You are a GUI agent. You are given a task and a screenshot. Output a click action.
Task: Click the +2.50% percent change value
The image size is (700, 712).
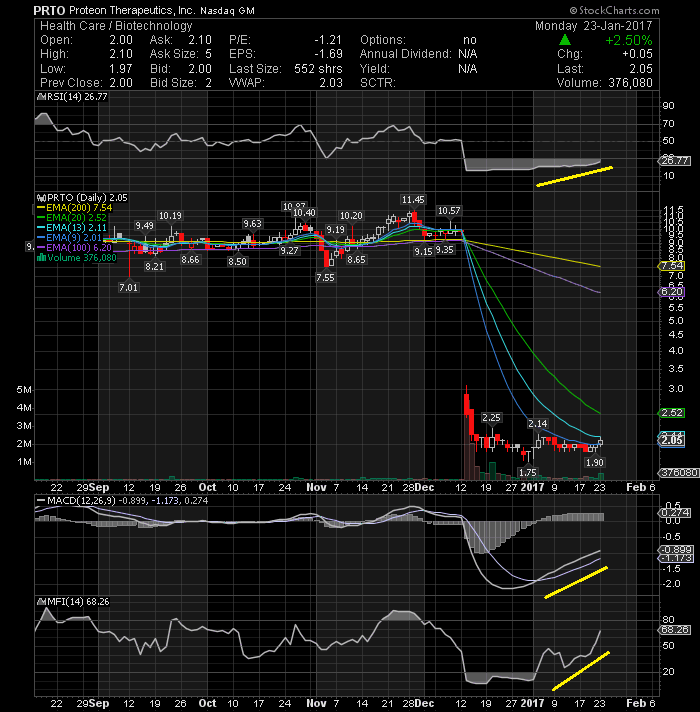pyautogui.click(x=629, y=40)
